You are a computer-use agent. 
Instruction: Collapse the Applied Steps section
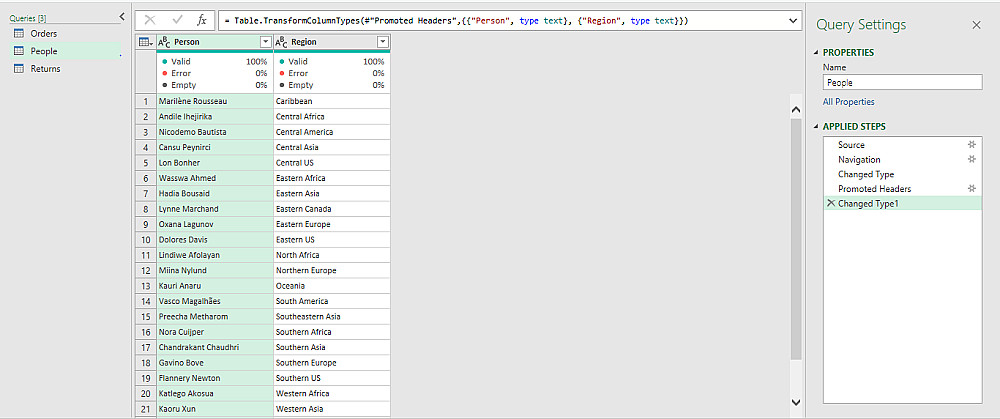(815, 127)
